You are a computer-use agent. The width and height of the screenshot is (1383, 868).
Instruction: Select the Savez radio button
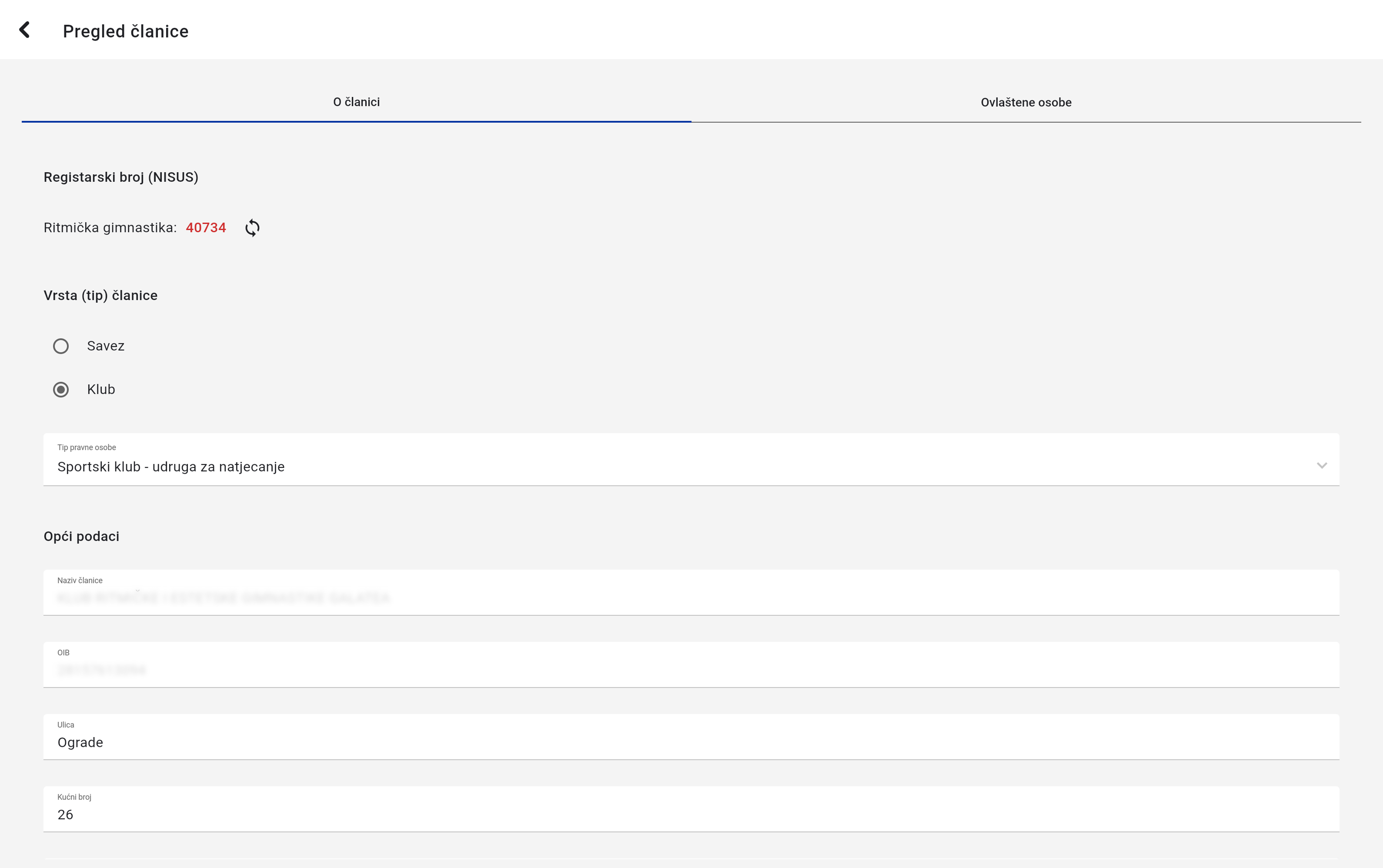click(x=61, y=346)
